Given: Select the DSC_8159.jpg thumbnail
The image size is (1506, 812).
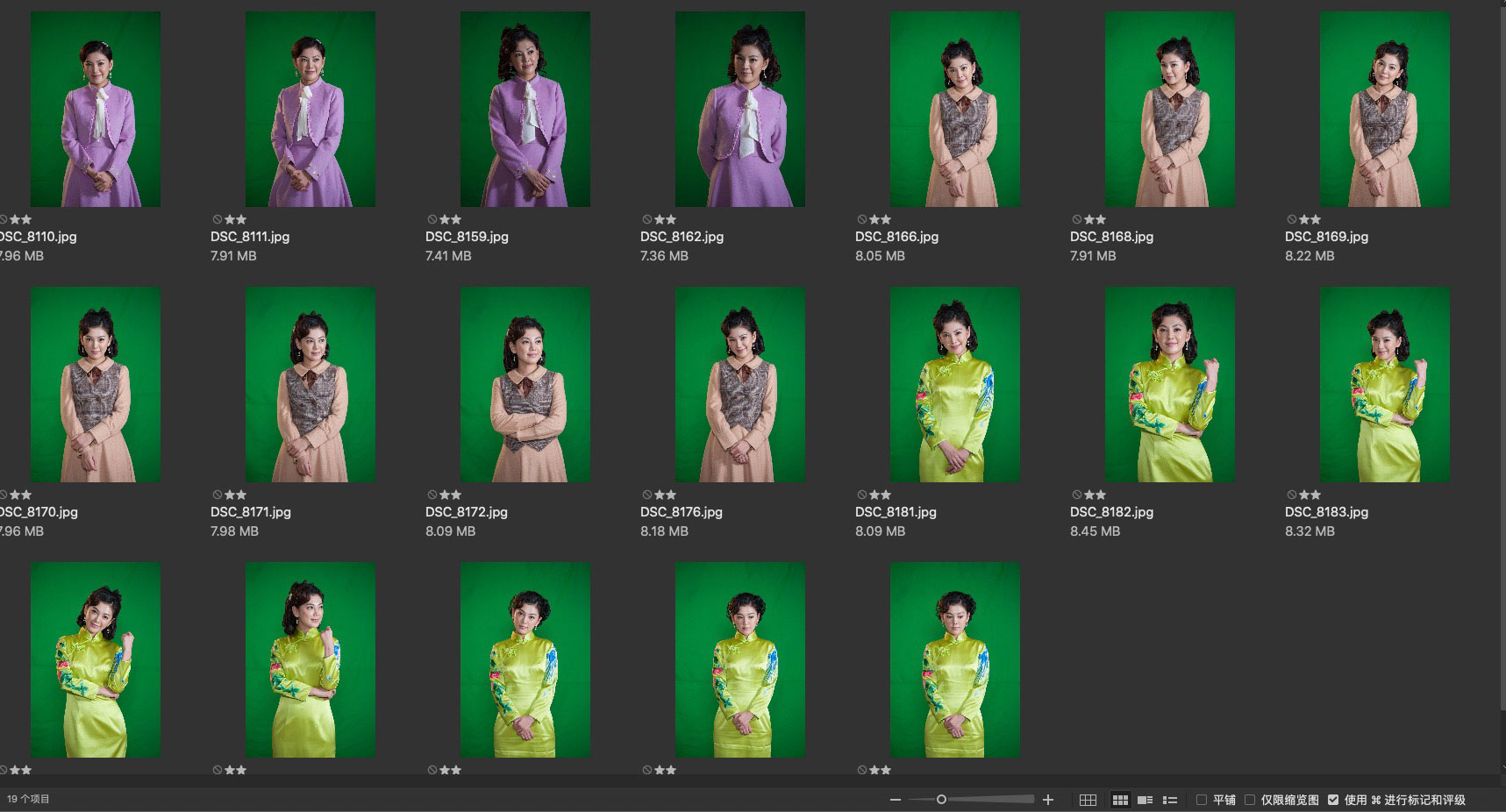Looking at the screenshot, I should 525,110.
